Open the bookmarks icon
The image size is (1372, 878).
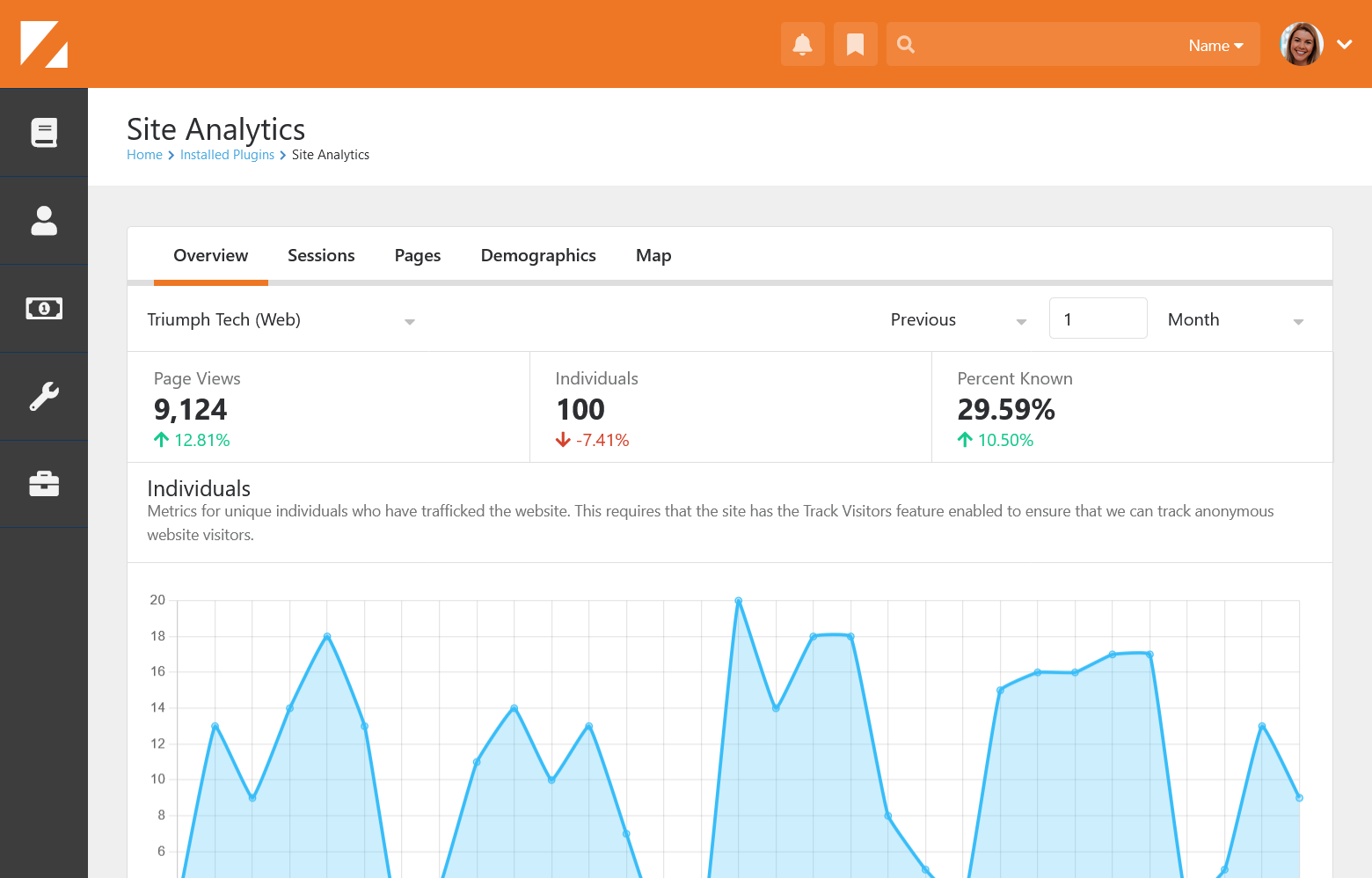click(856, 44)
